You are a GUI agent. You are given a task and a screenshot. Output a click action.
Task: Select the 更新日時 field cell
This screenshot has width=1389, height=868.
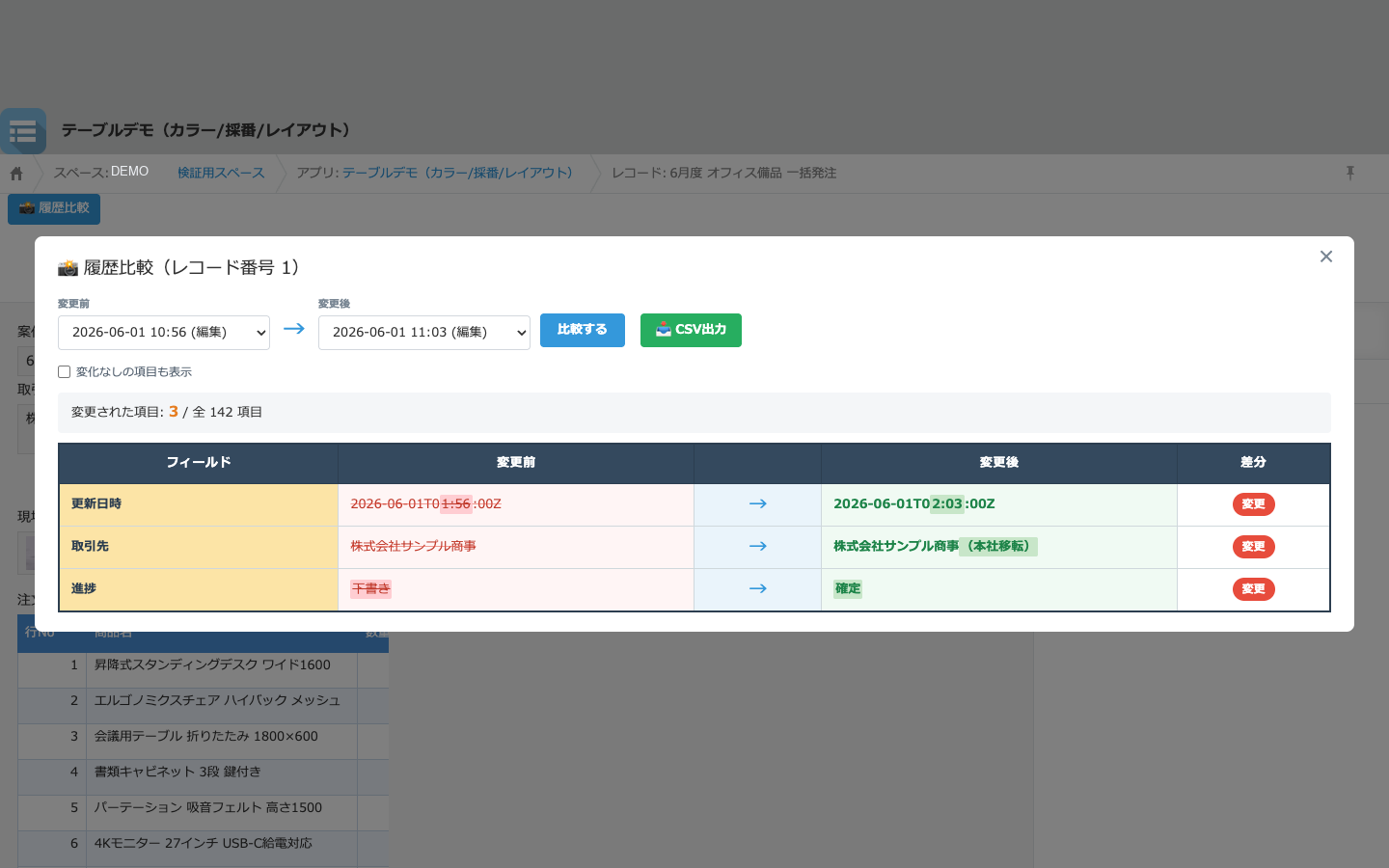(x=199, y=504)
